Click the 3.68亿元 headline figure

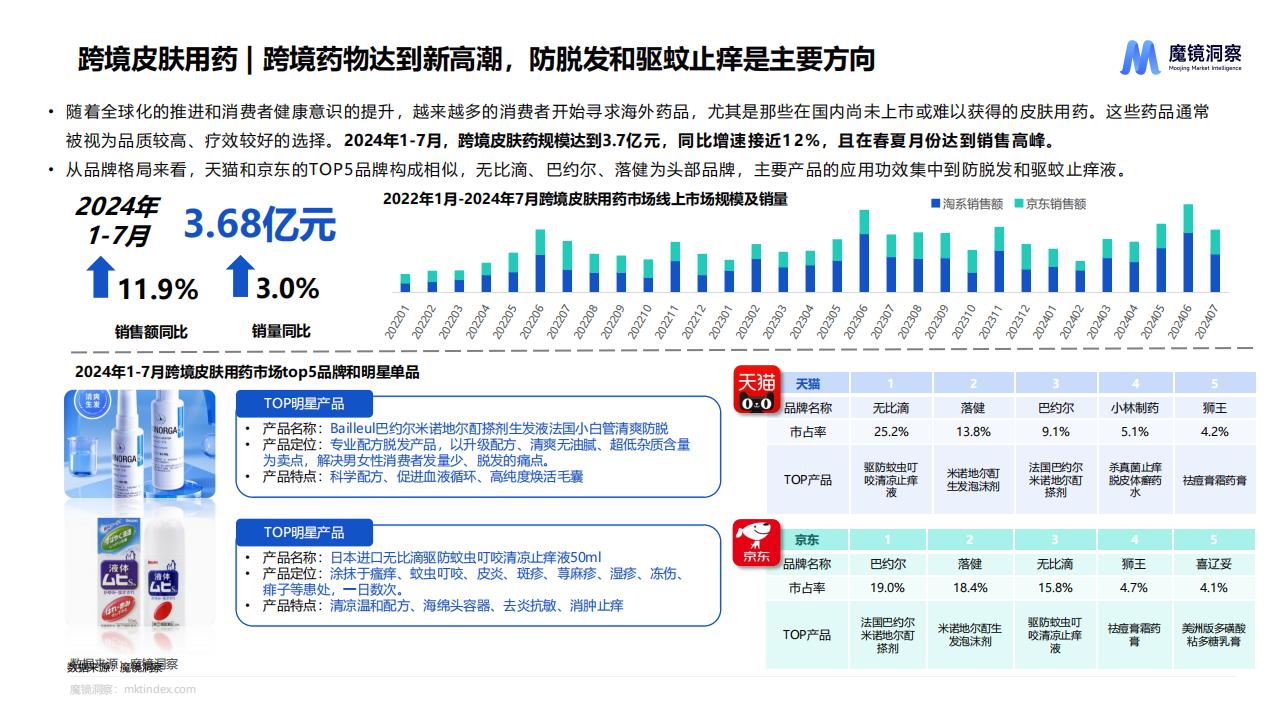(x=259, y=225)
